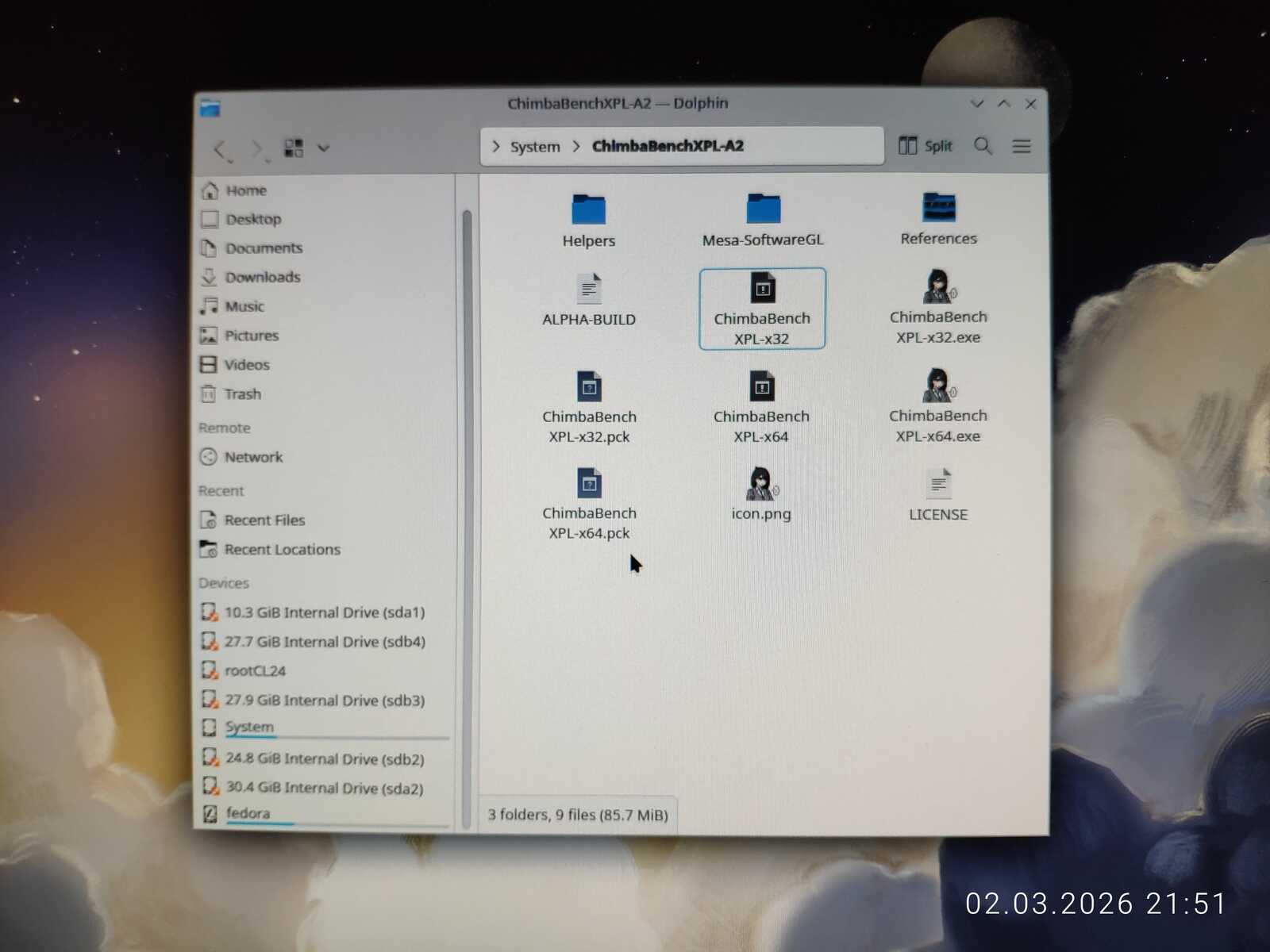Select the System device entry
Screen dimensions: 1270x952
(x=325, y=727)
